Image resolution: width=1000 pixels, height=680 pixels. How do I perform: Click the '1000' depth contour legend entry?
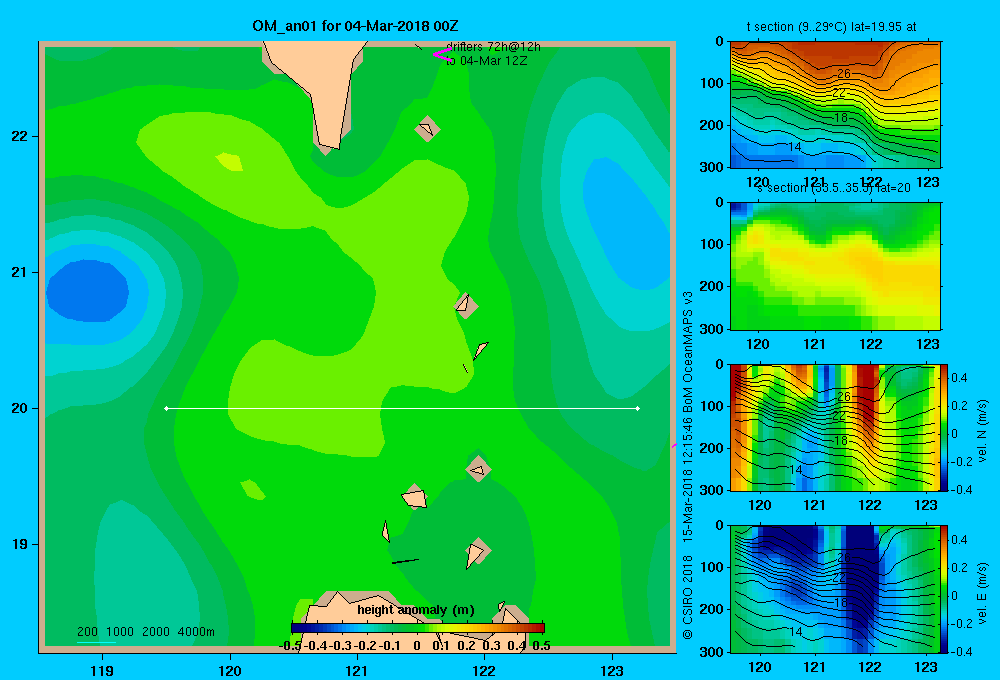(x=120, y=632)
